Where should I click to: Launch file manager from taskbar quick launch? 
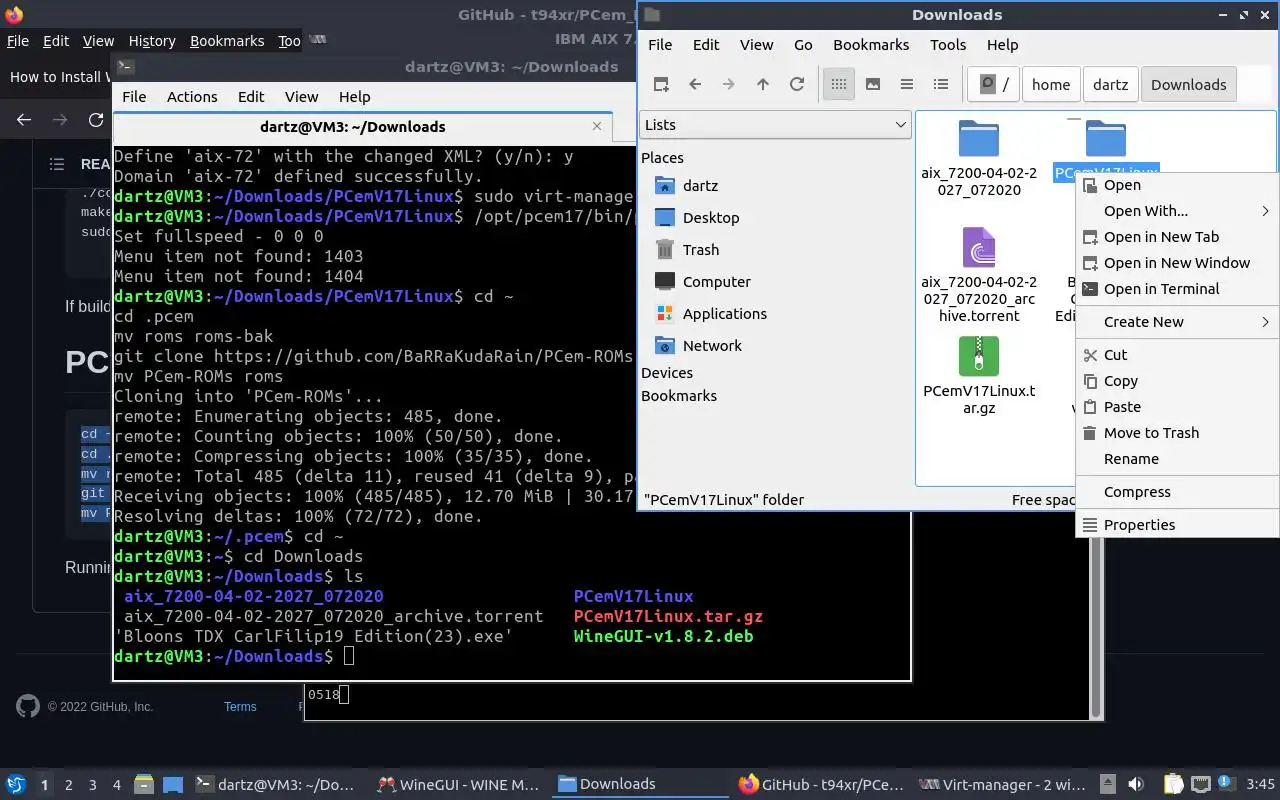click(x=143, y=785)
